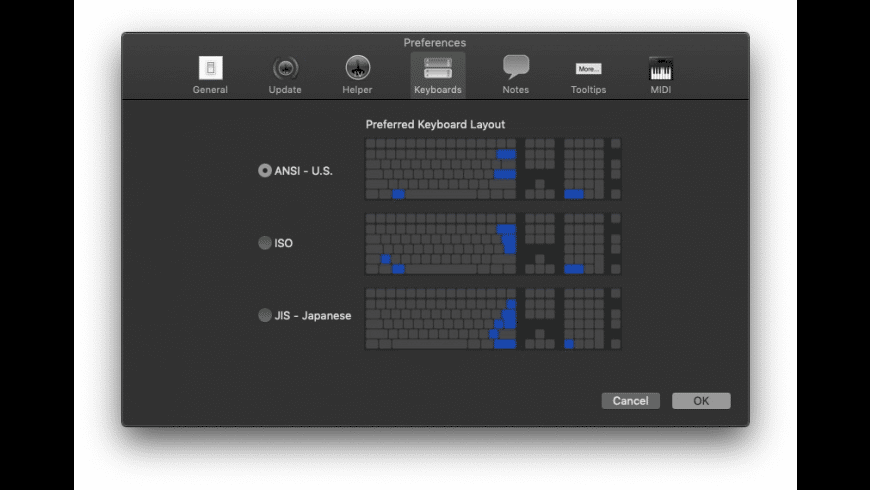Click the ANSI - U.S. label text

(x=304, y=171)
